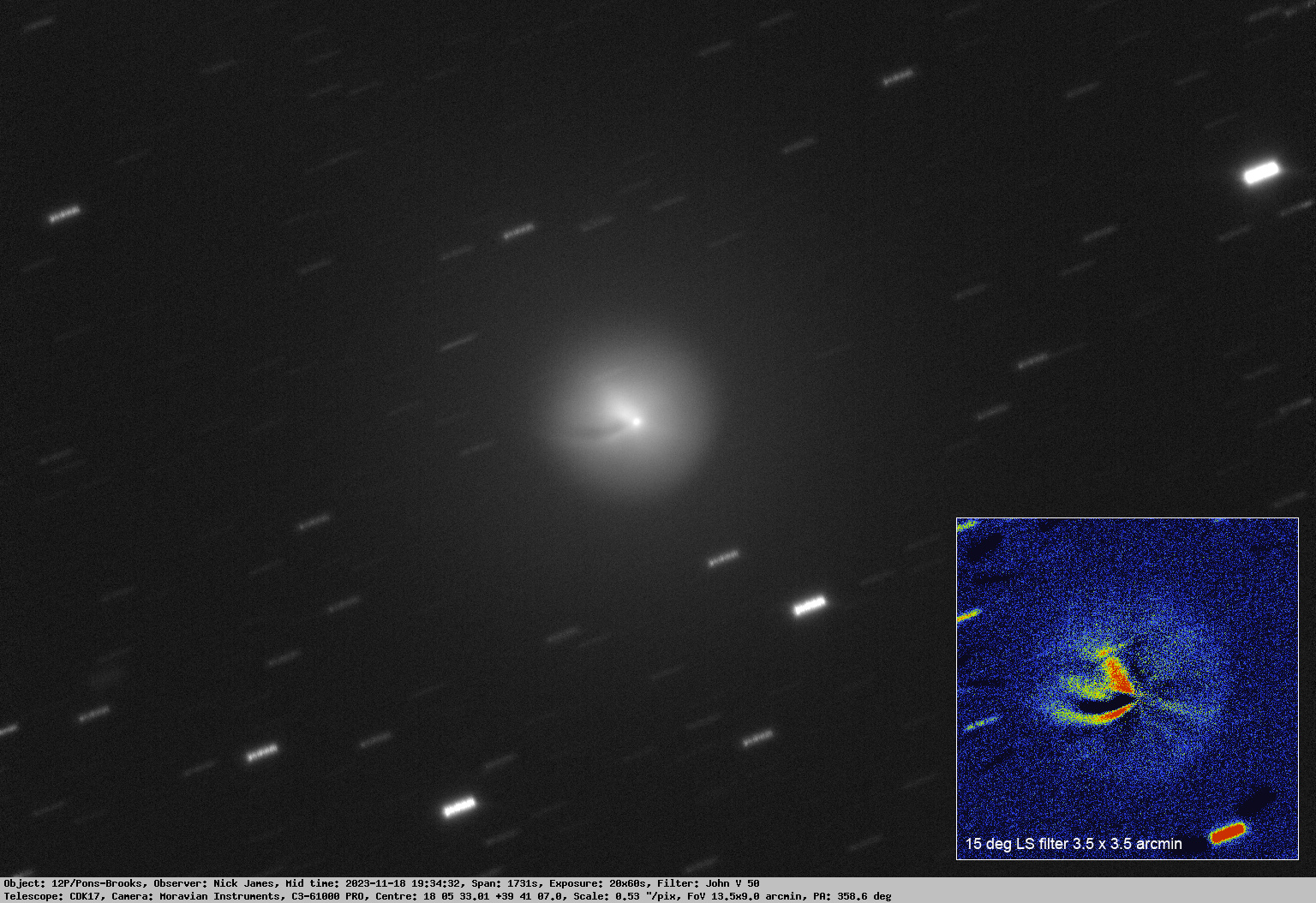
Task: Click the 'Observer: Nick James' caption text
Action: (x=214, y=883)
